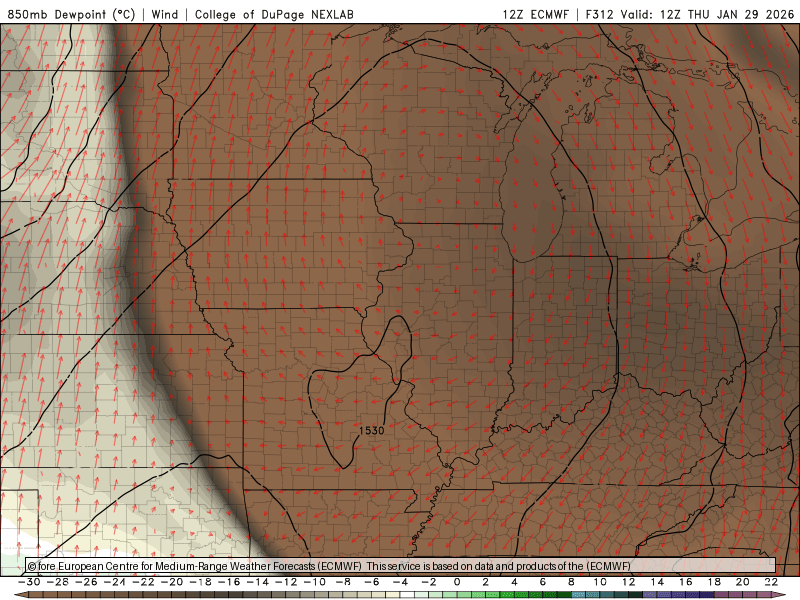Image resolution: width=800 pixels, height=600 pixels.
Task: Click the '-2' value on the color scale
Action: coord(429,582)
